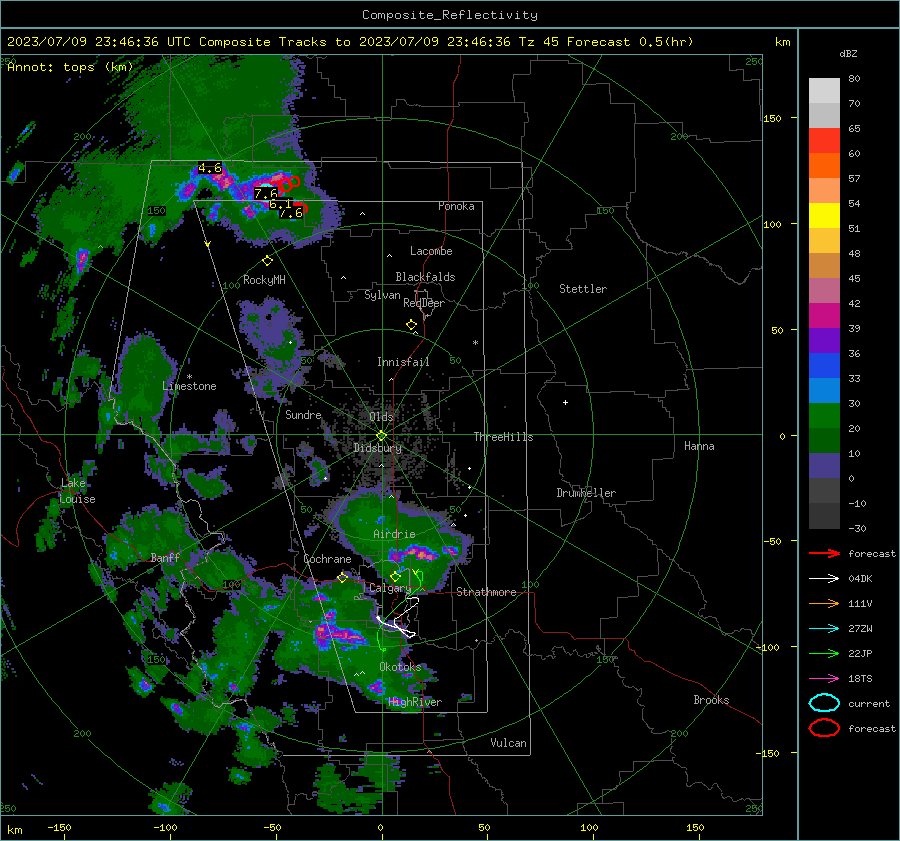The image size is (900, 841).
Task: Click the Airdrie city label
Action: (x=394, y=534)
